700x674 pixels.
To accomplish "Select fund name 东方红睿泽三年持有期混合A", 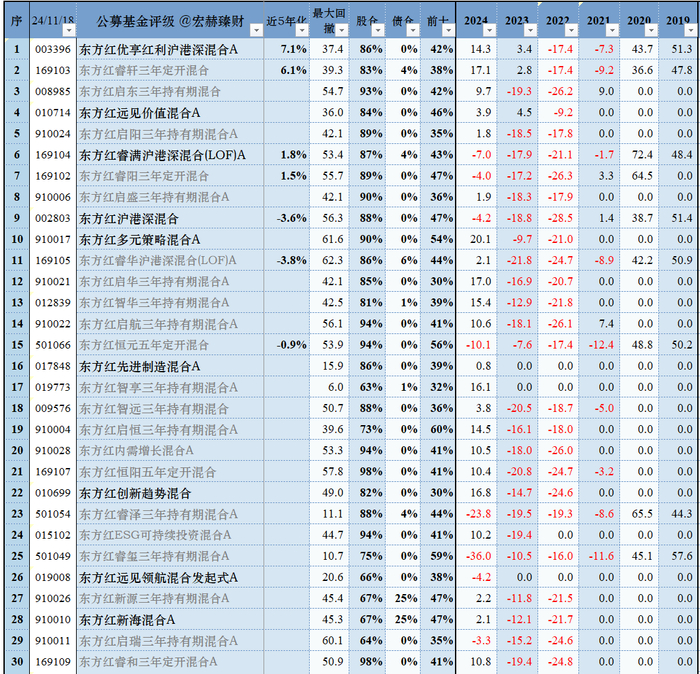I will (x=158, y=514).
